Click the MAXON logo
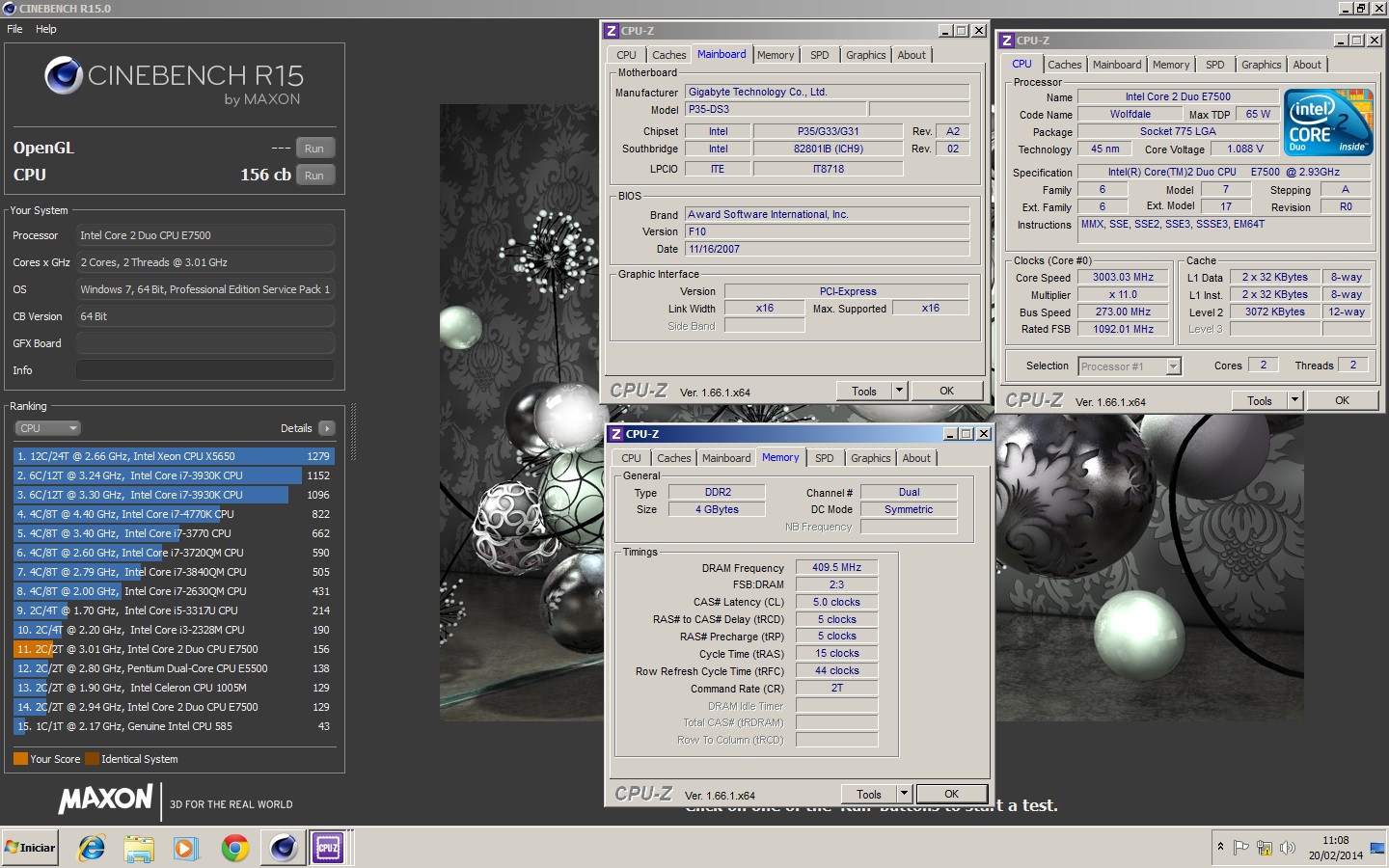Viewport: 1389px width, 868px height. (x=106, y=799)
